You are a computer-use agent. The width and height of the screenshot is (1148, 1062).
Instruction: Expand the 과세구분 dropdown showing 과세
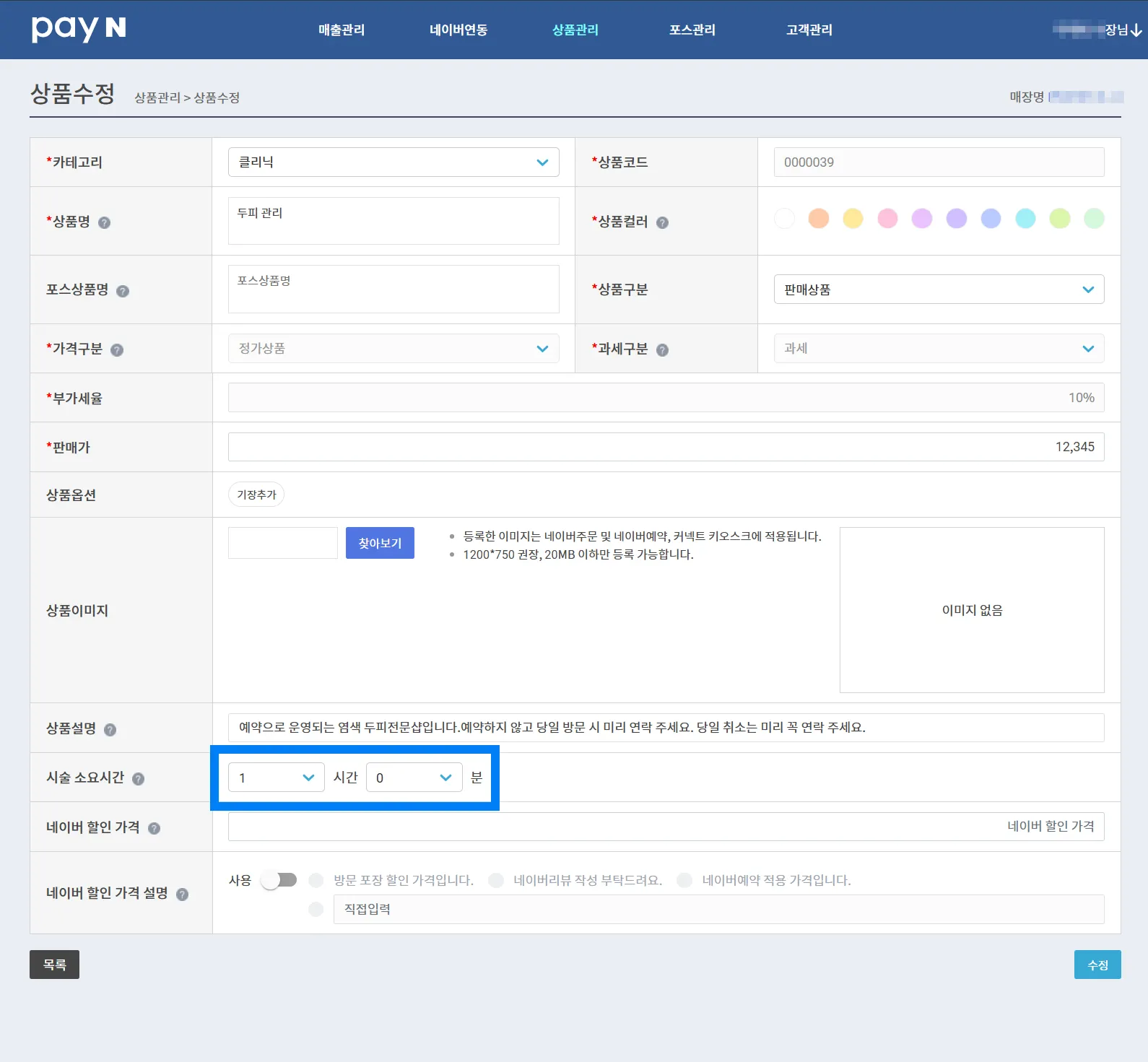(x=939, y=349)
